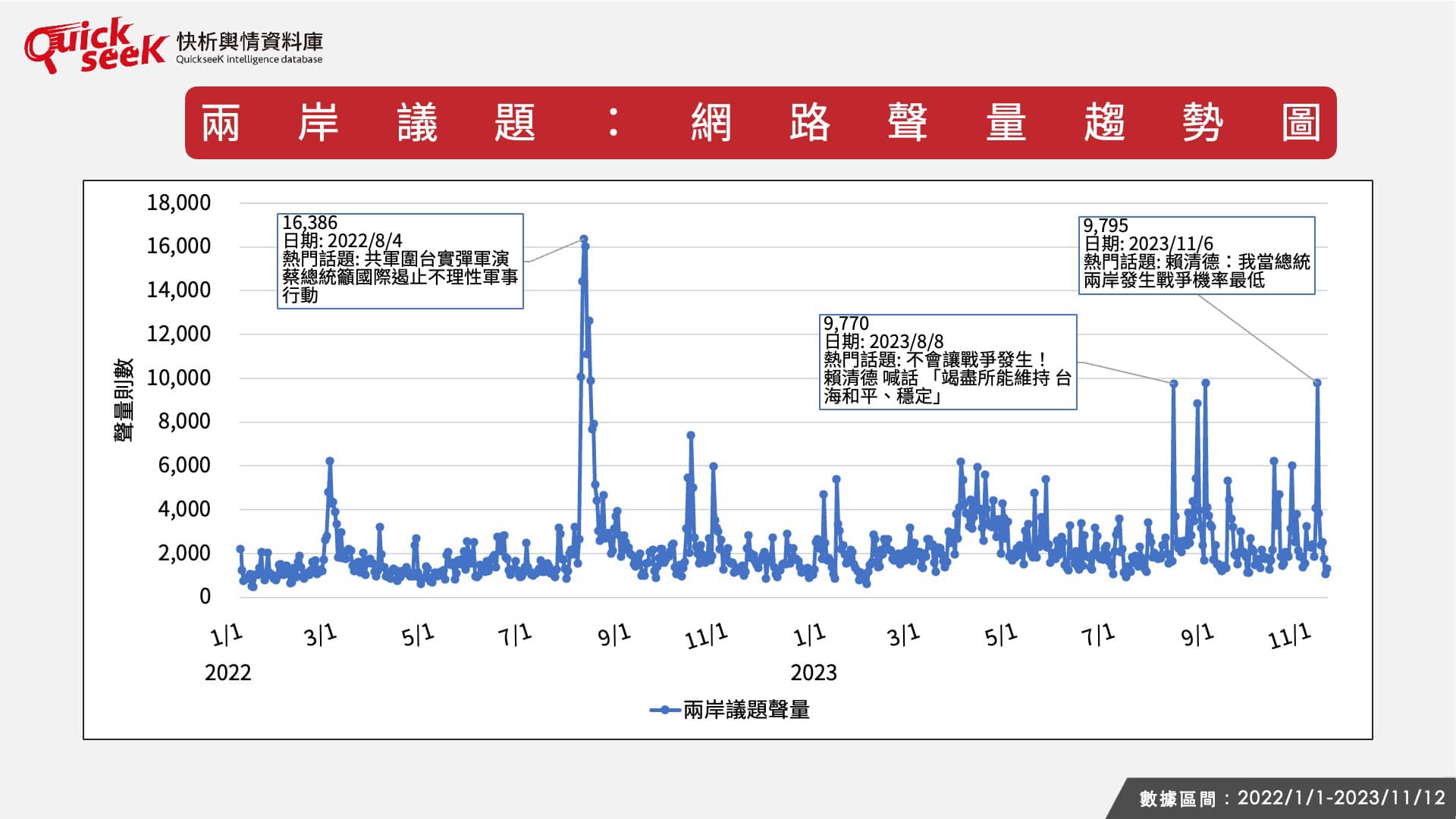Click the y-axis value 12,000
The width and height of the screenshot is (1456, 819).
click(179, 334)
